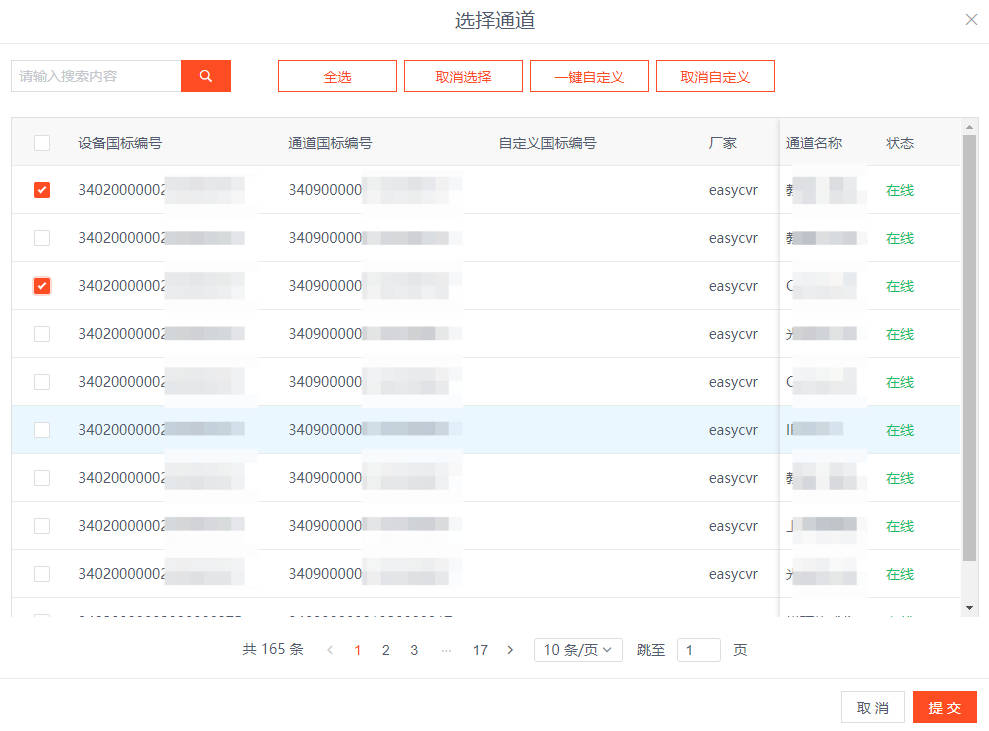
Task: Click the 取消自定义 button
Action: [x=715, y=76]
